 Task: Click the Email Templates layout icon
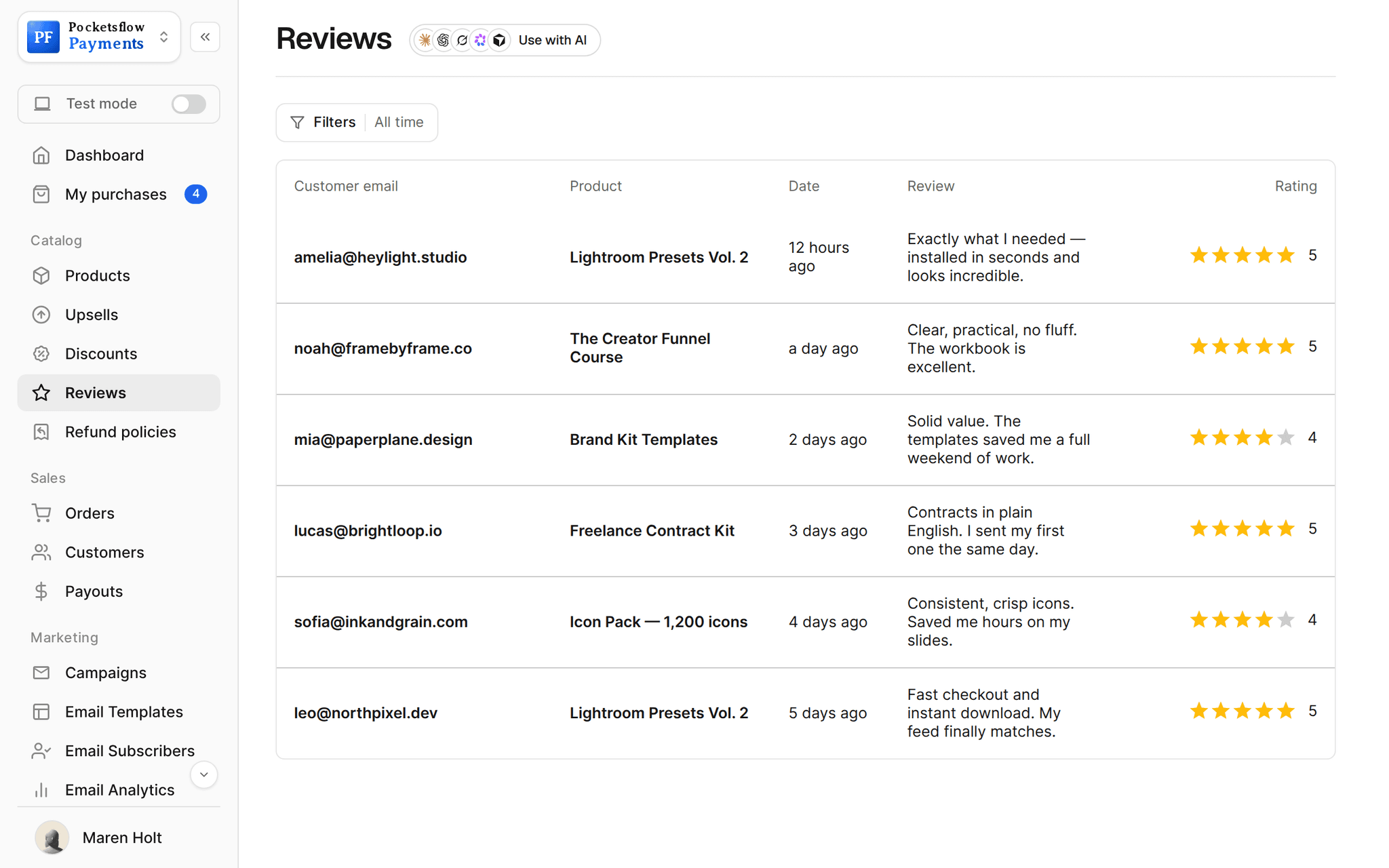click(x=41, y=712)
